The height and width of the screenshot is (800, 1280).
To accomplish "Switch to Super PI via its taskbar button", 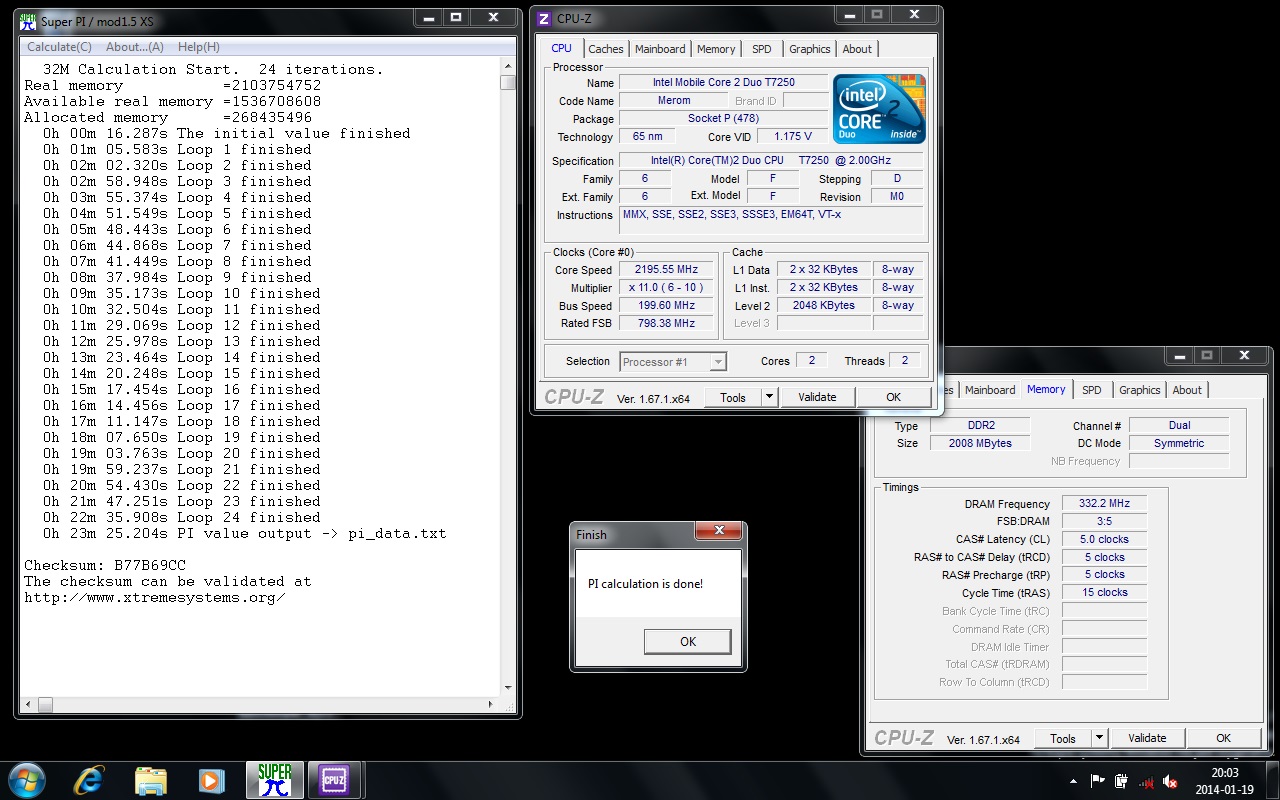I will (x=274, y=780).
